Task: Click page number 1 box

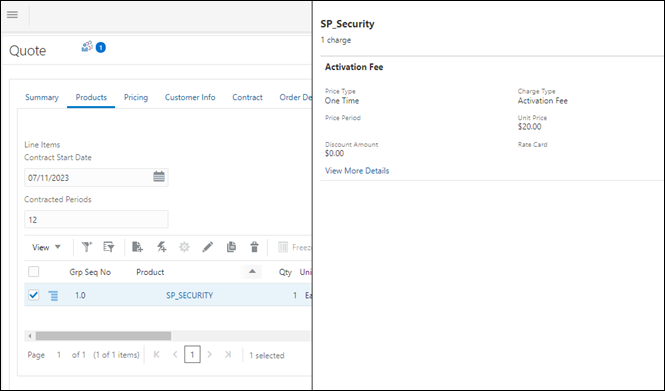Action: tap(192, 355)
